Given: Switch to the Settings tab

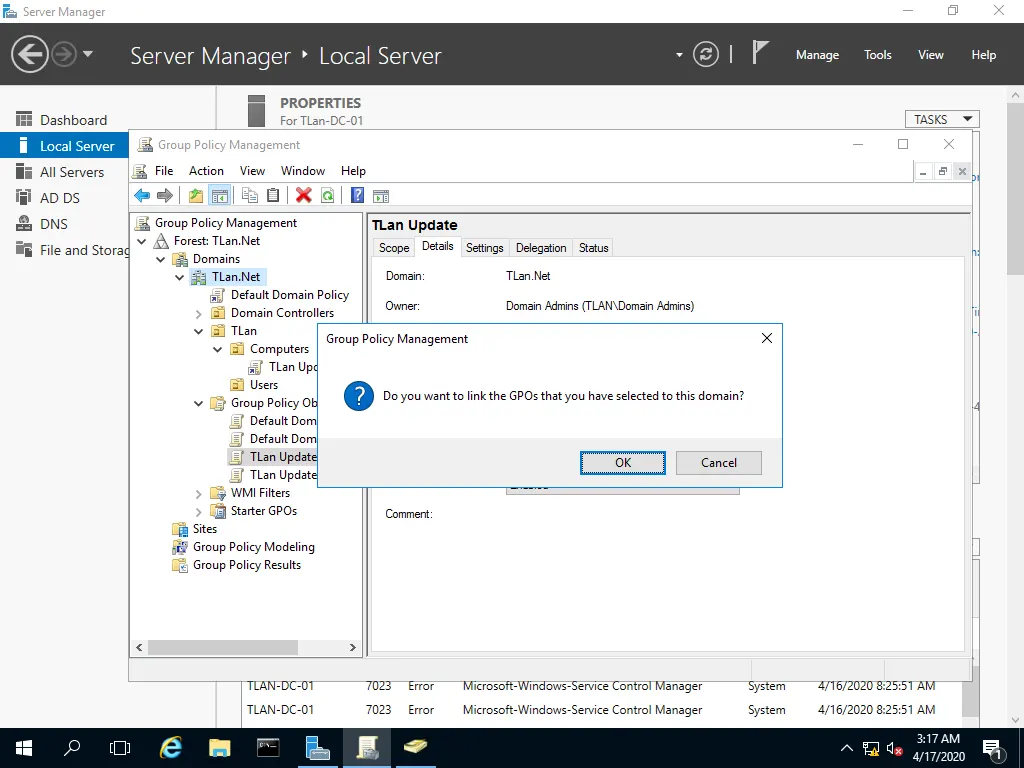Looking at the screenshot, I should (485, 248).
